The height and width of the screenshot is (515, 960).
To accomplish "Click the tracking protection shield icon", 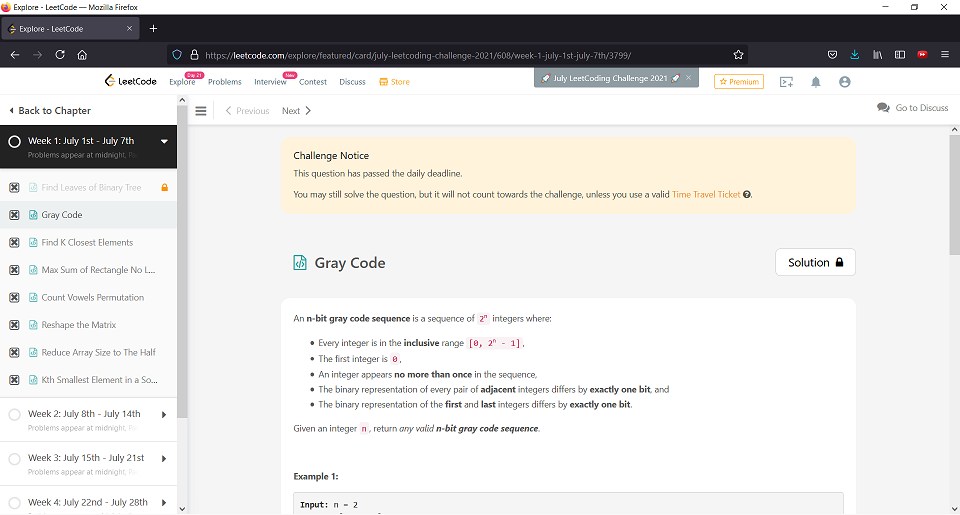I will pyautogui.click(x=177, y=55).
